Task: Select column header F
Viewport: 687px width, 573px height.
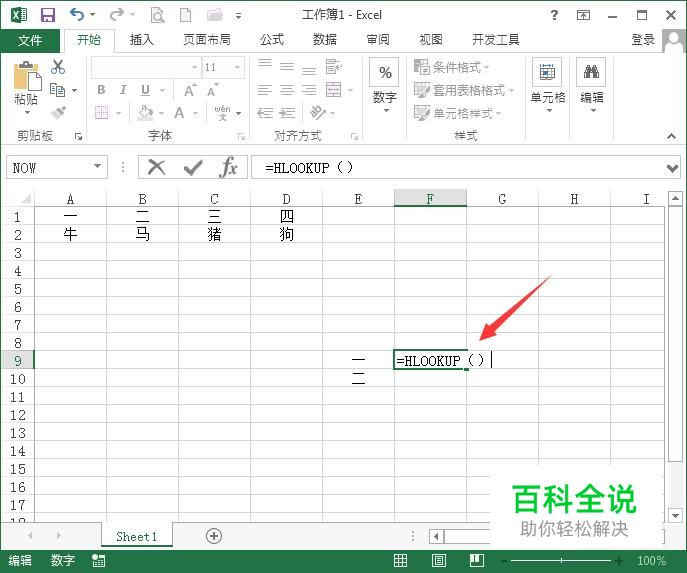Action: coord(430,198)
